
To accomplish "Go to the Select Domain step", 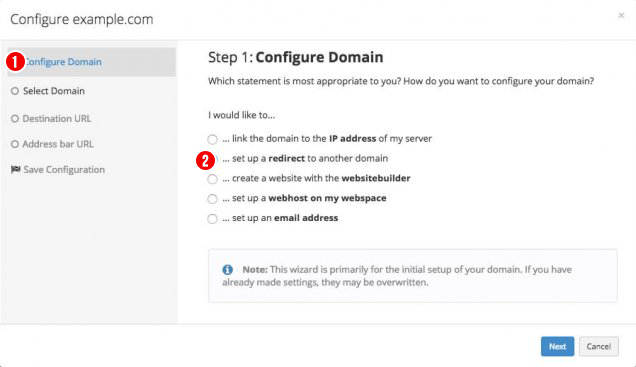I will click(x=54, y=91).
